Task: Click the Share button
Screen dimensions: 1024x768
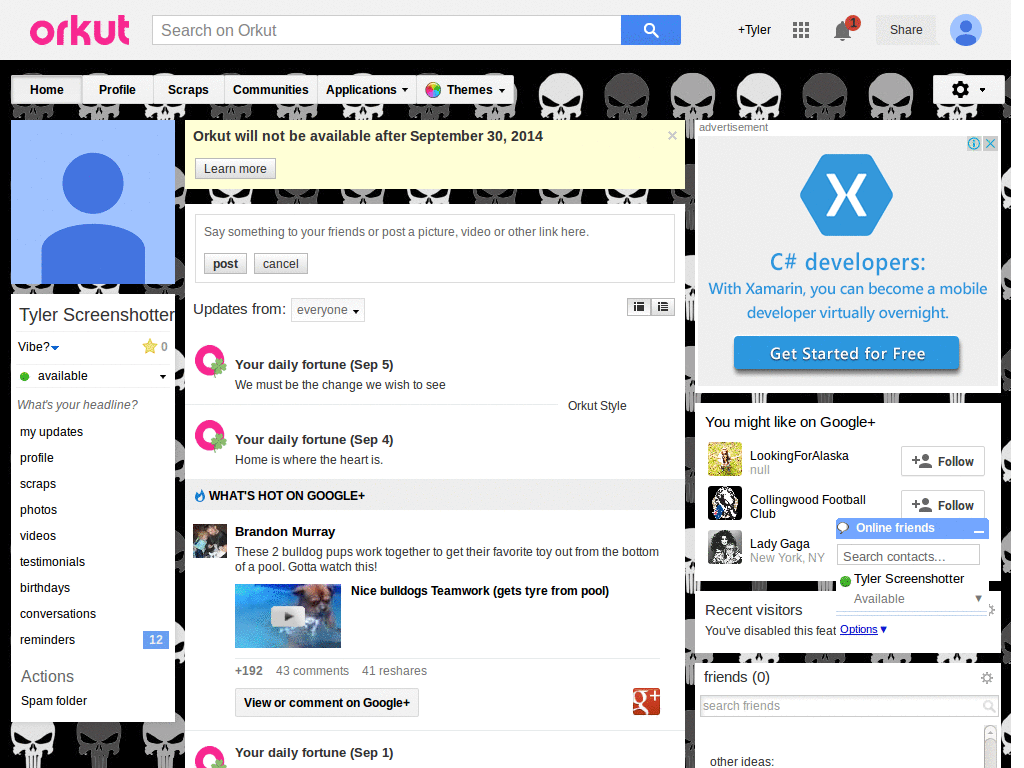Action: coord(906,30)
